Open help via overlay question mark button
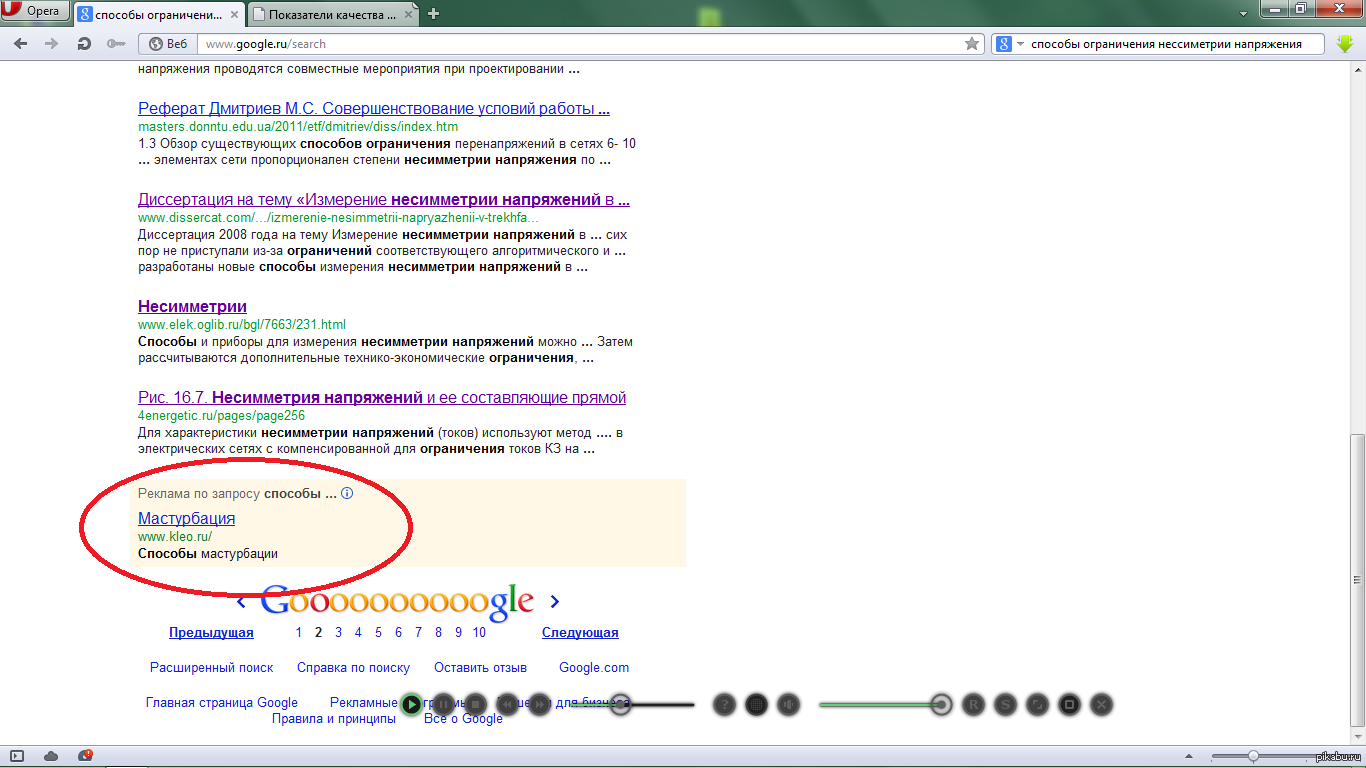 point(725,704)
